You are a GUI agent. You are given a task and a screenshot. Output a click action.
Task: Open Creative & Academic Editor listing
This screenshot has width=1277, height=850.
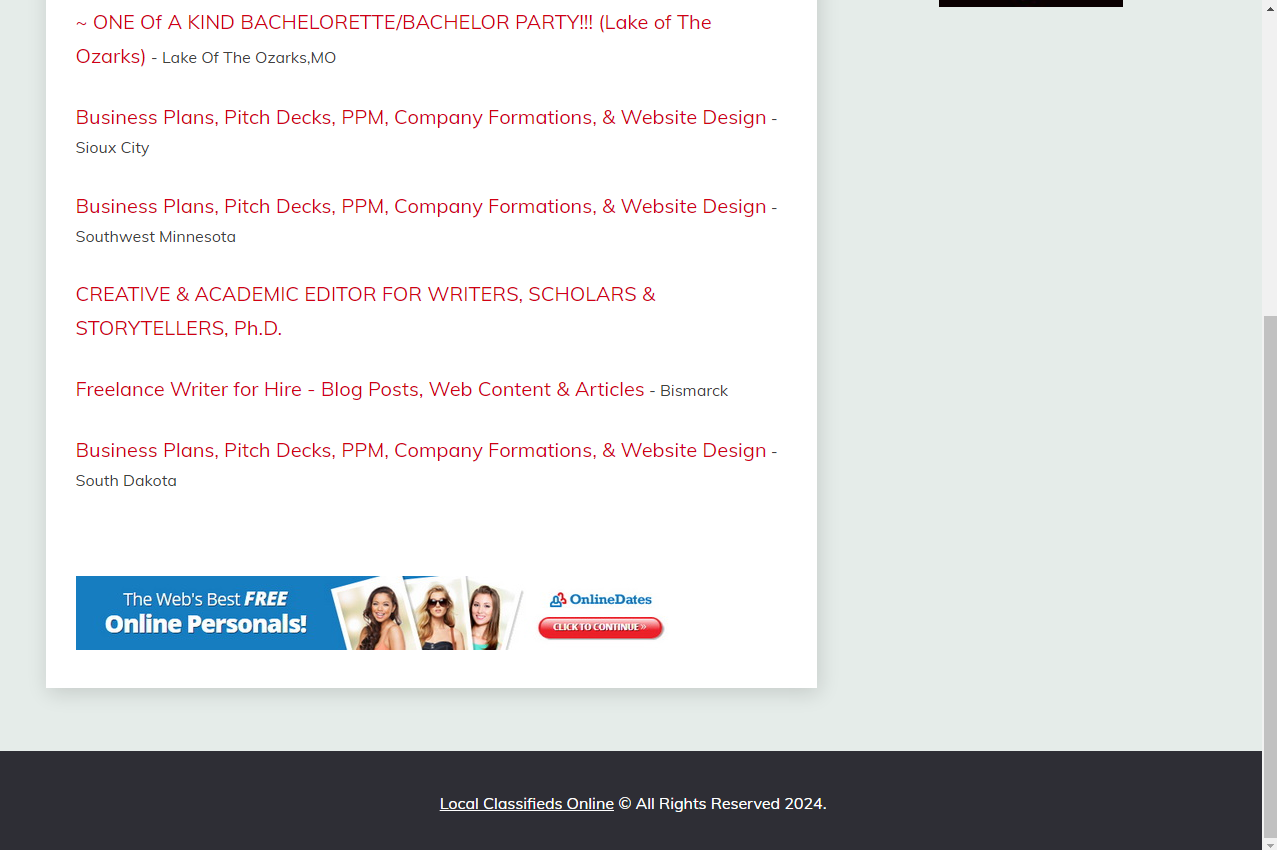(x=366, y=311)
